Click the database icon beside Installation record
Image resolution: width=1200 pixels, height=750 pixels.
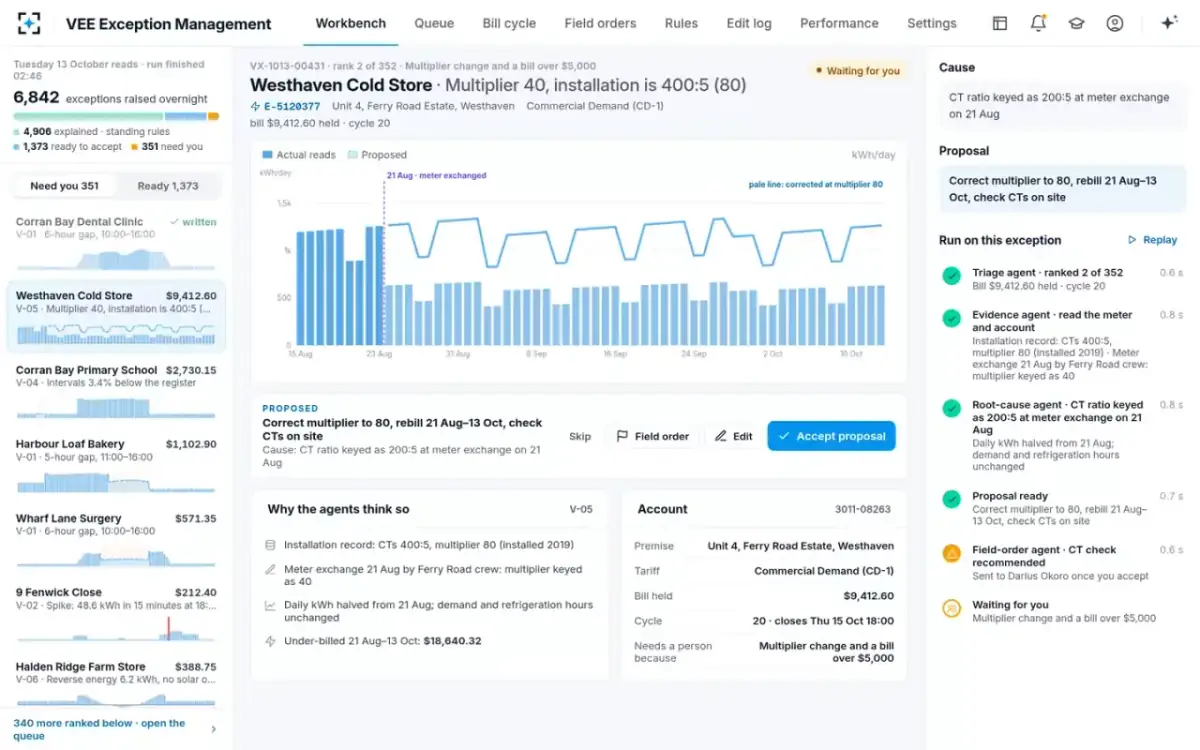point(270,545)
